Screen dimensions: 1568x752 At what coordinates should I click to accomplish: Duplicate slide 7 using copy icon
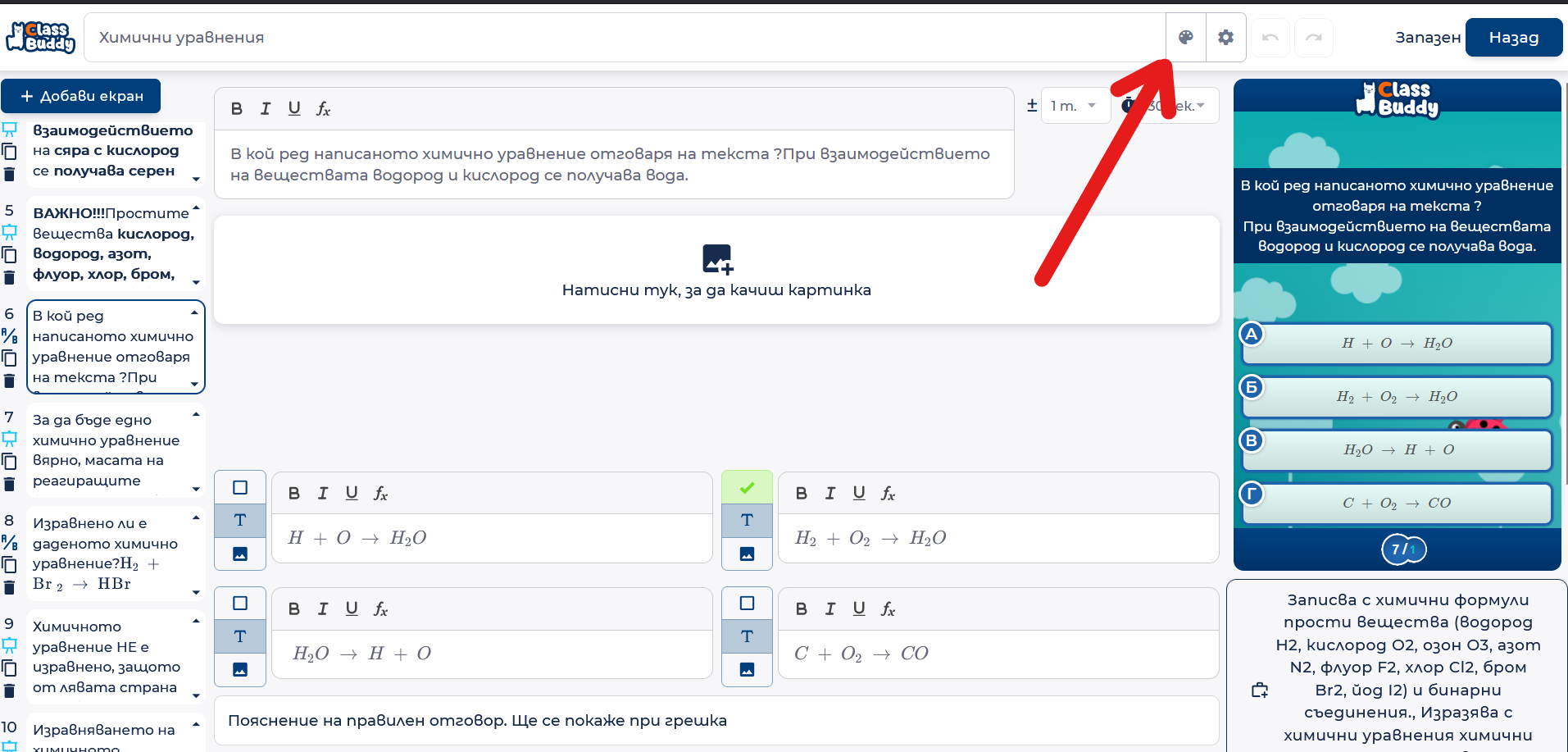[x=10, y=462]
